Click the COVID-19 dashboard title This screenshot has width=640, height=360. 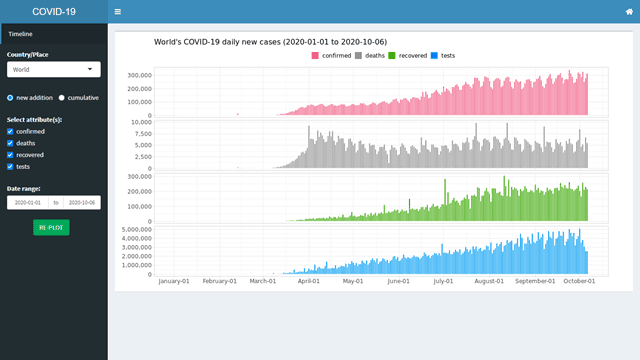pos(54,12)
